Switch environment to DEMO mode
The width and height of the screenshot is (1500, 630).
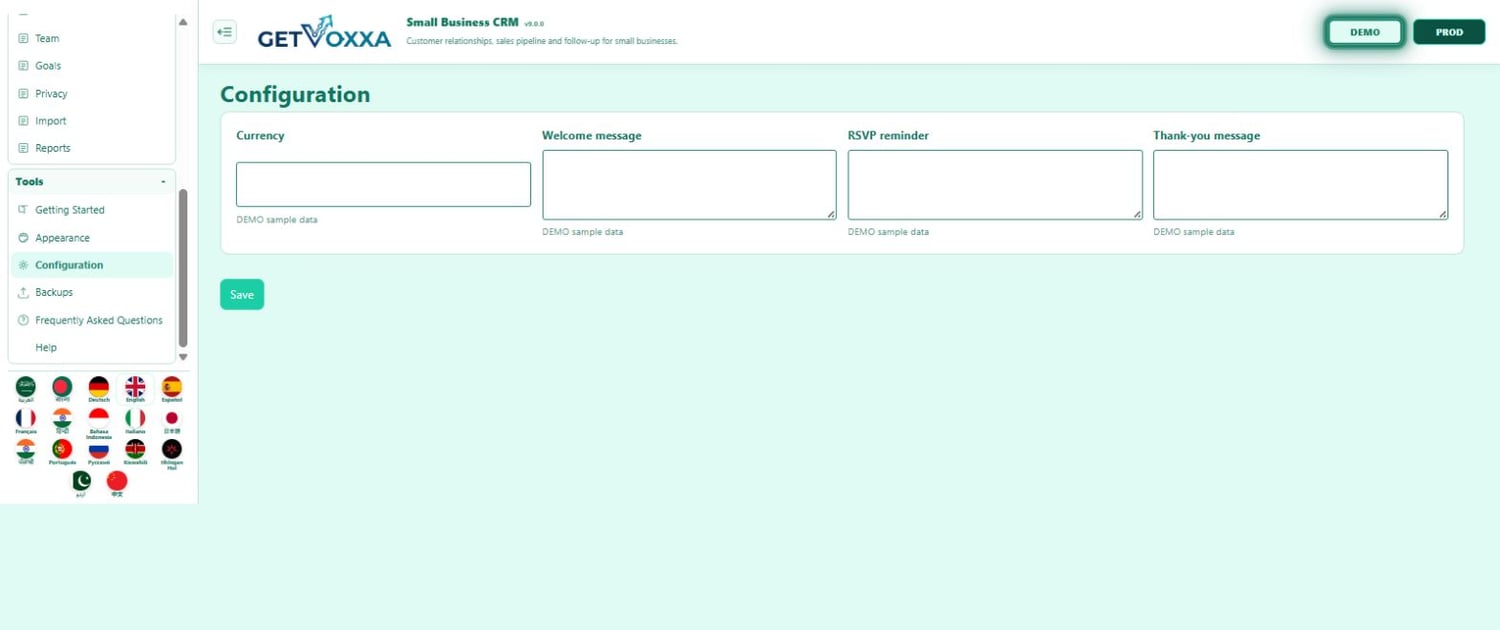(x=1364, y=32)
